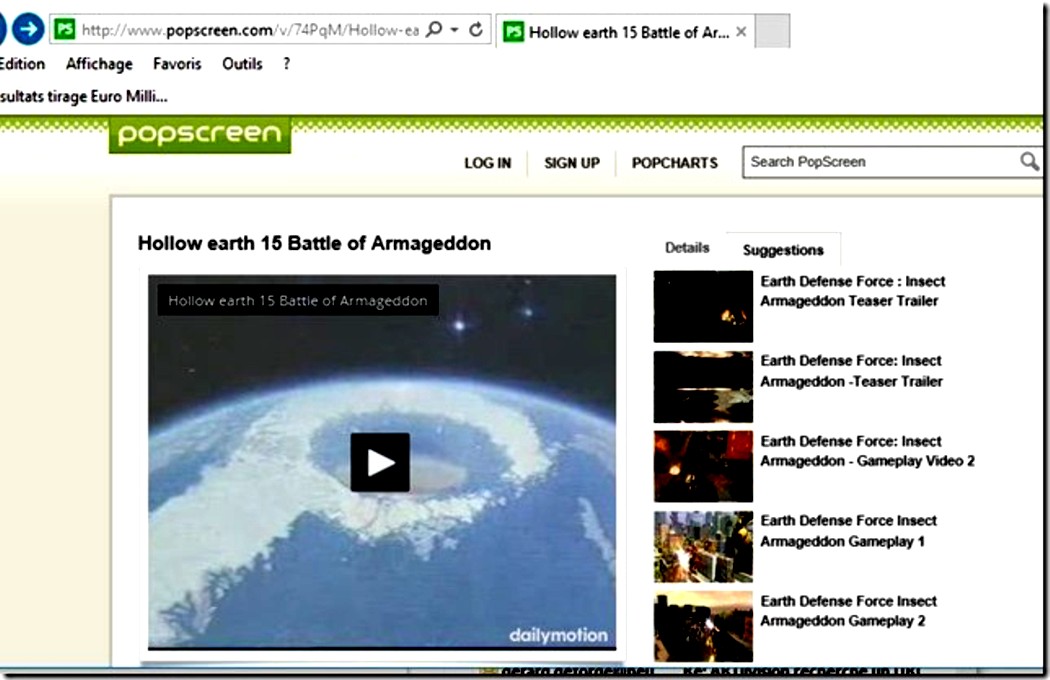Play the Hollow earth 15 video
Image resolution: width=1050 pixels, height=680 pixels.
[x=380, y=462]
